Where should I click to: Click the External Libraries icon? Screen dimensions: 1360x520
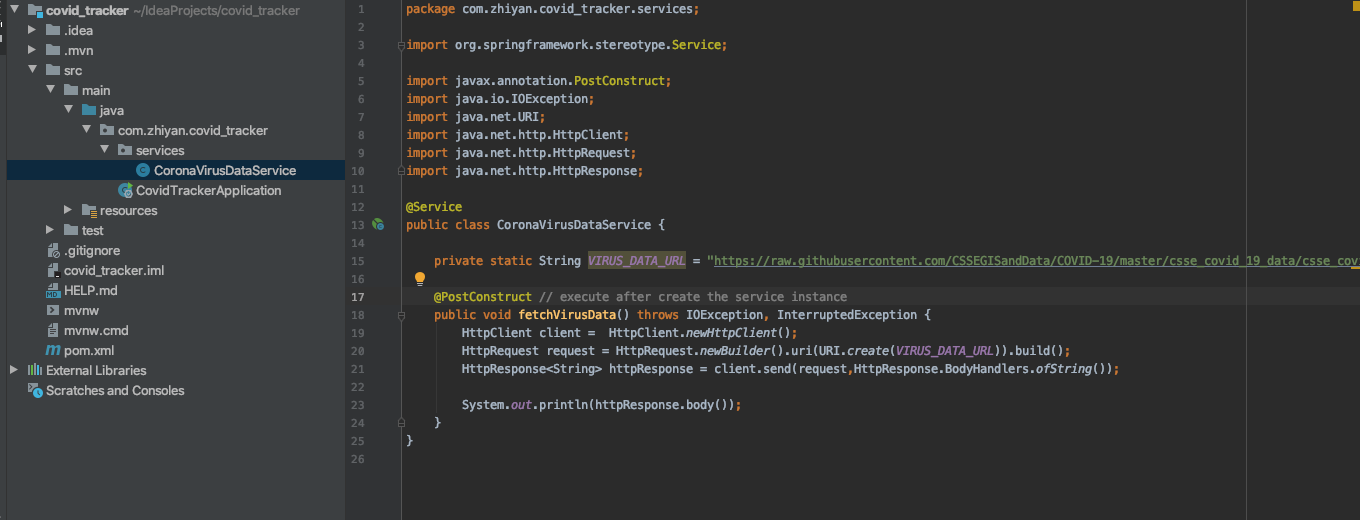35,371
